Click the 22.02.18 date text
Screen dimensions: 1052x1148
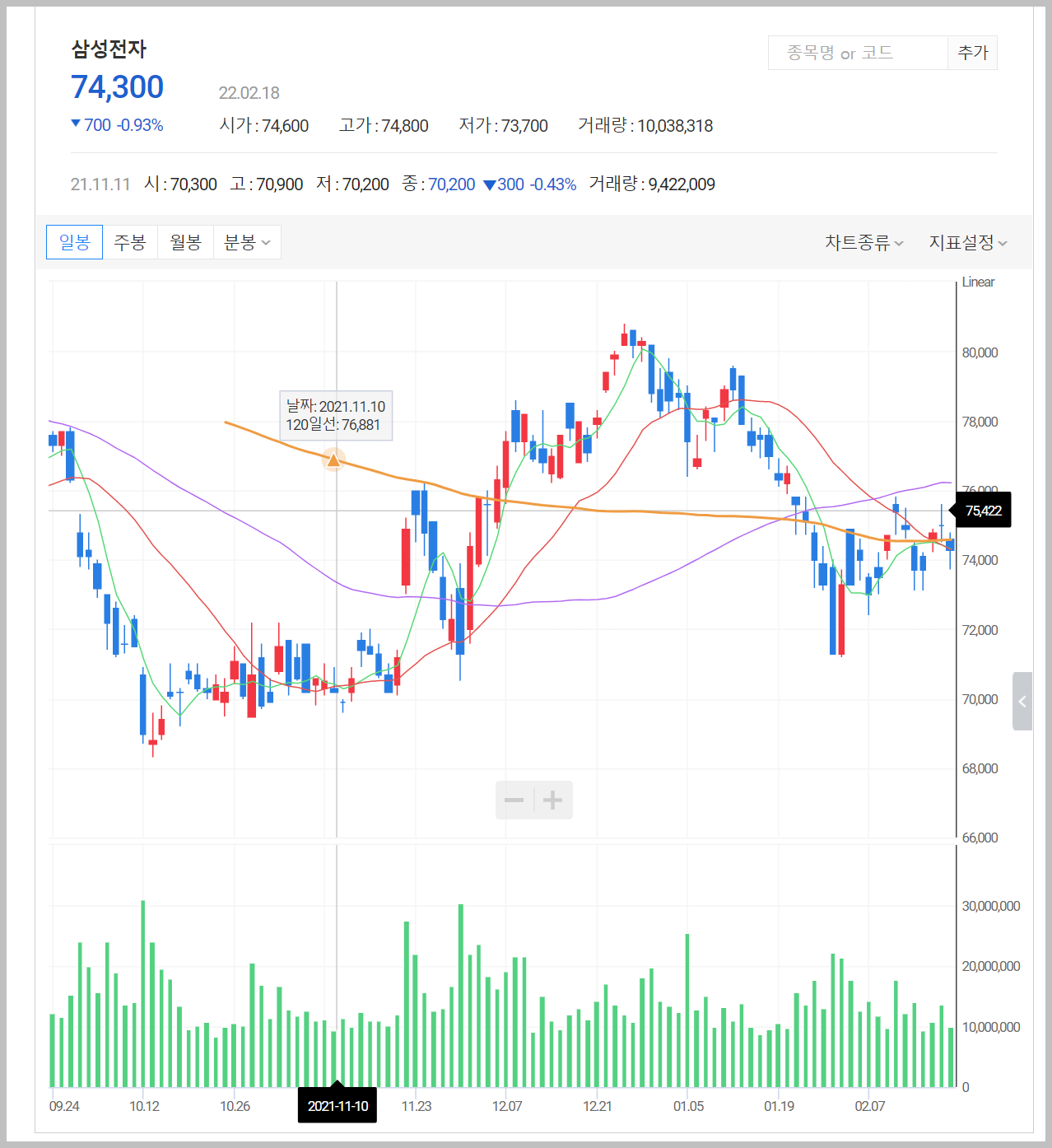tap(249, 93)
